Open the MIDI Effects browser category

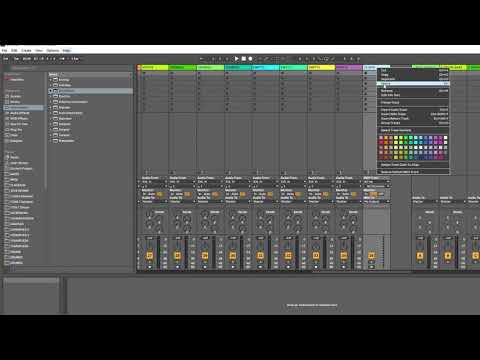[19, 119]
